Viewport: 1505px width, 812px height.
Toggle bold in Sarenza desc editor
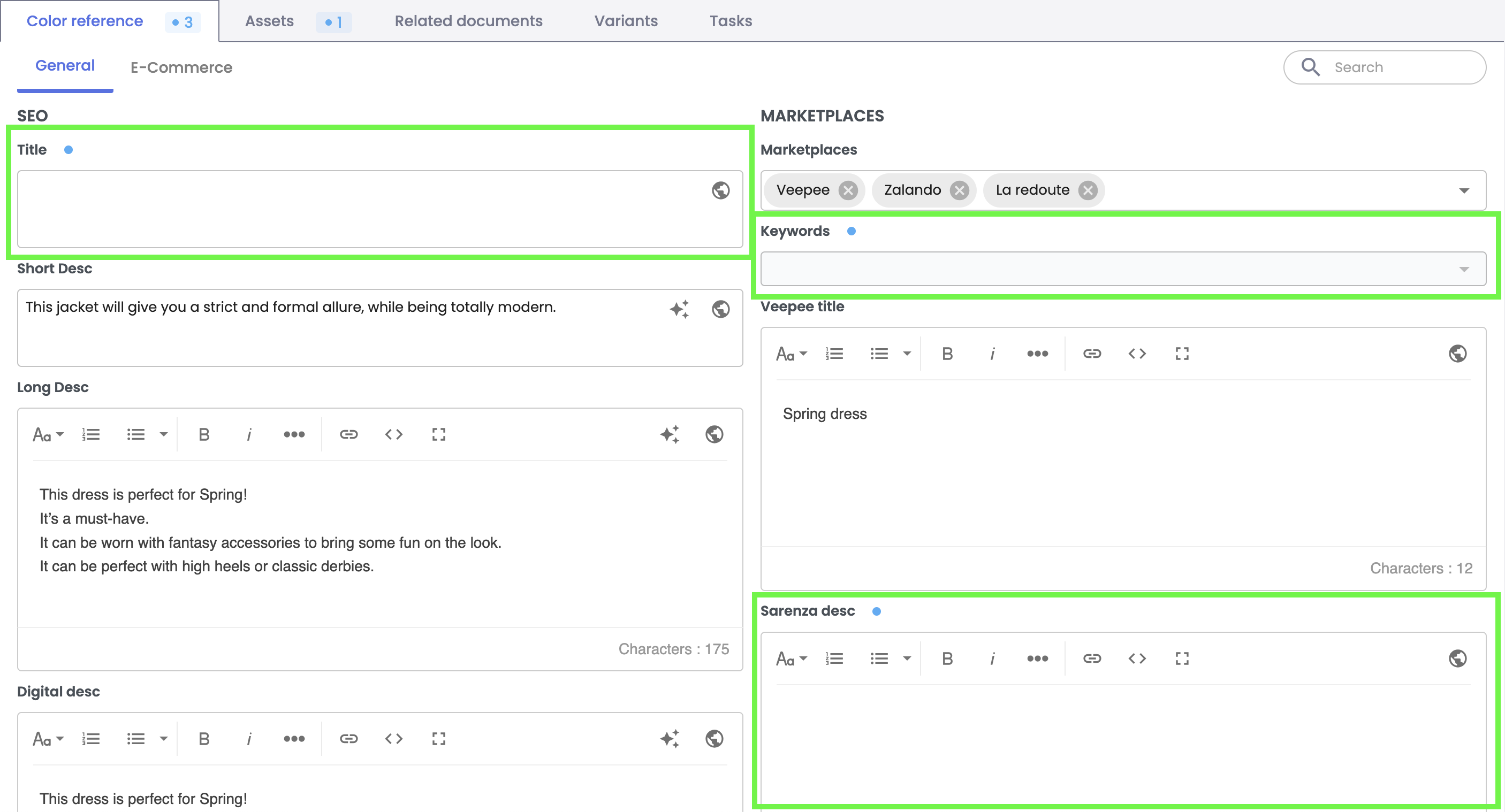[947, 658]
